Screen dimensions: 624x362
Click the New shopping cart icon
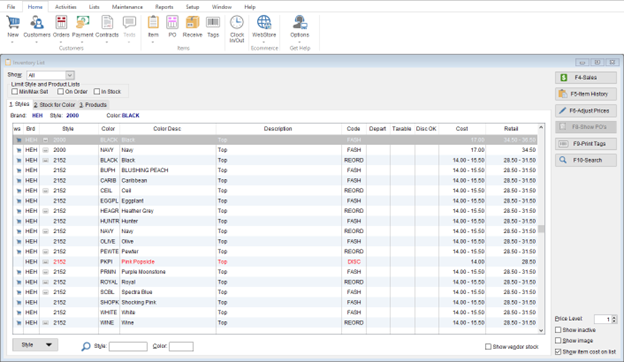pos(13,23)
